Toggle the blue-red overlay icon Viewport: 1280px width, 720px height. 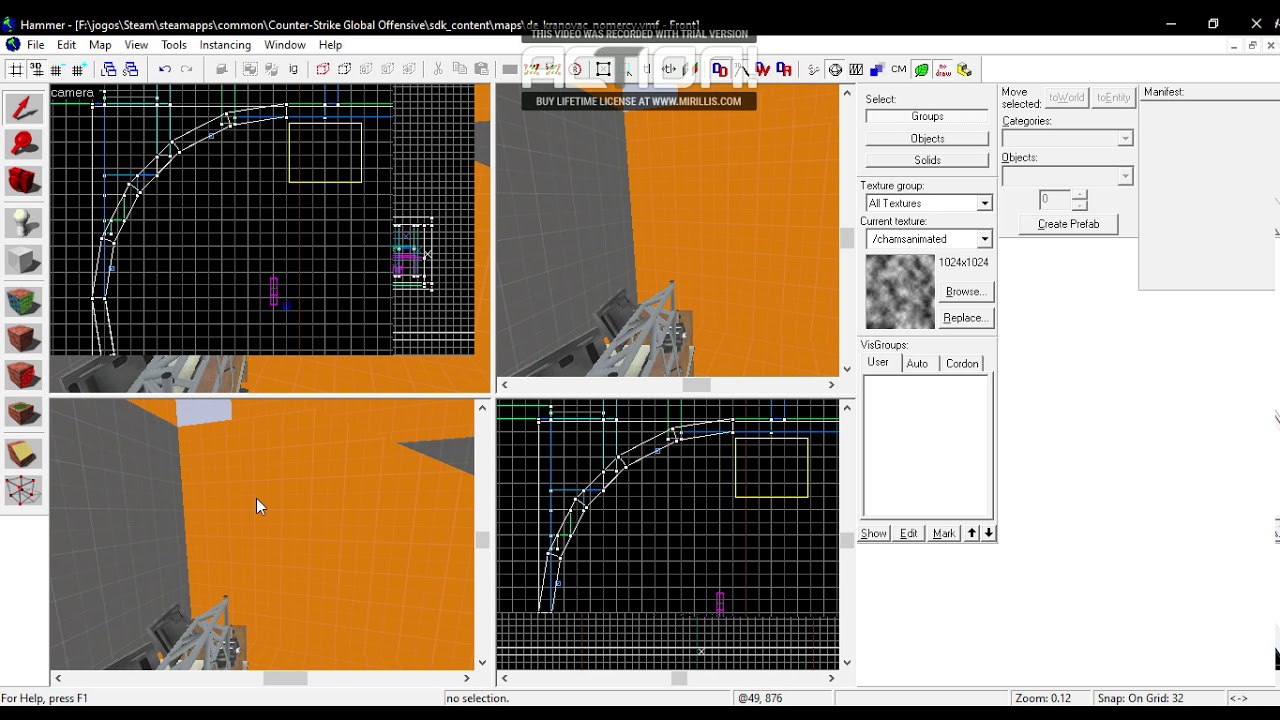point(720,69)
